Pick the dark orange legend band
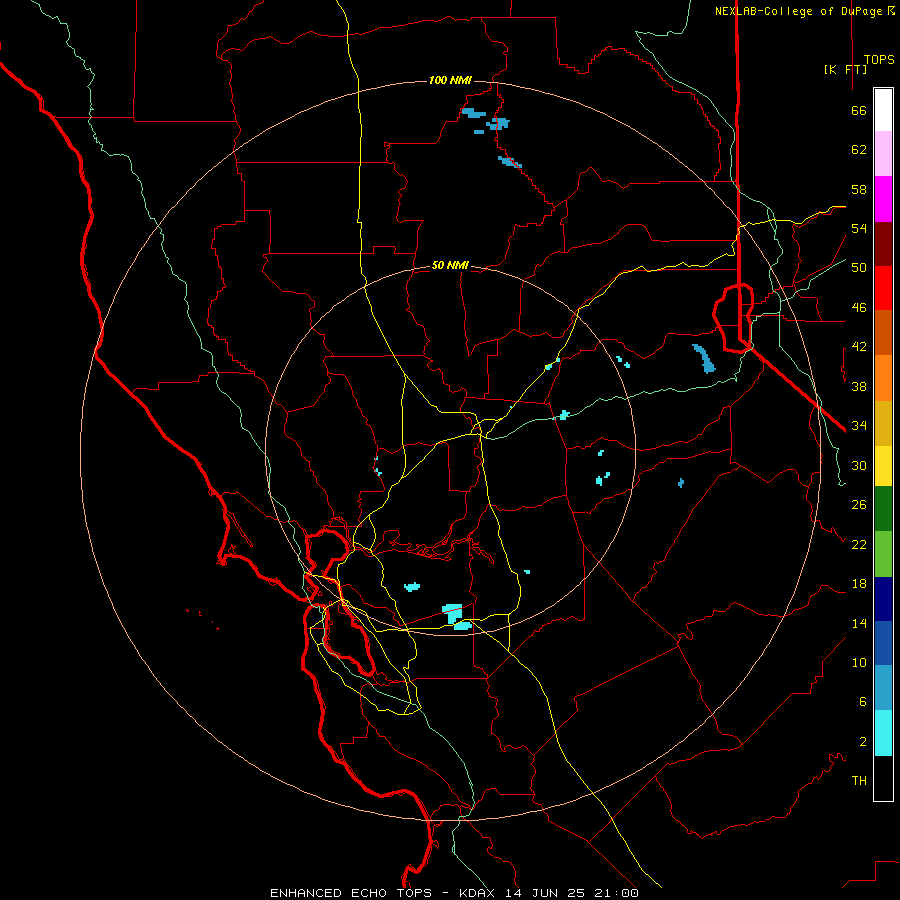 (x=883, y=332)
